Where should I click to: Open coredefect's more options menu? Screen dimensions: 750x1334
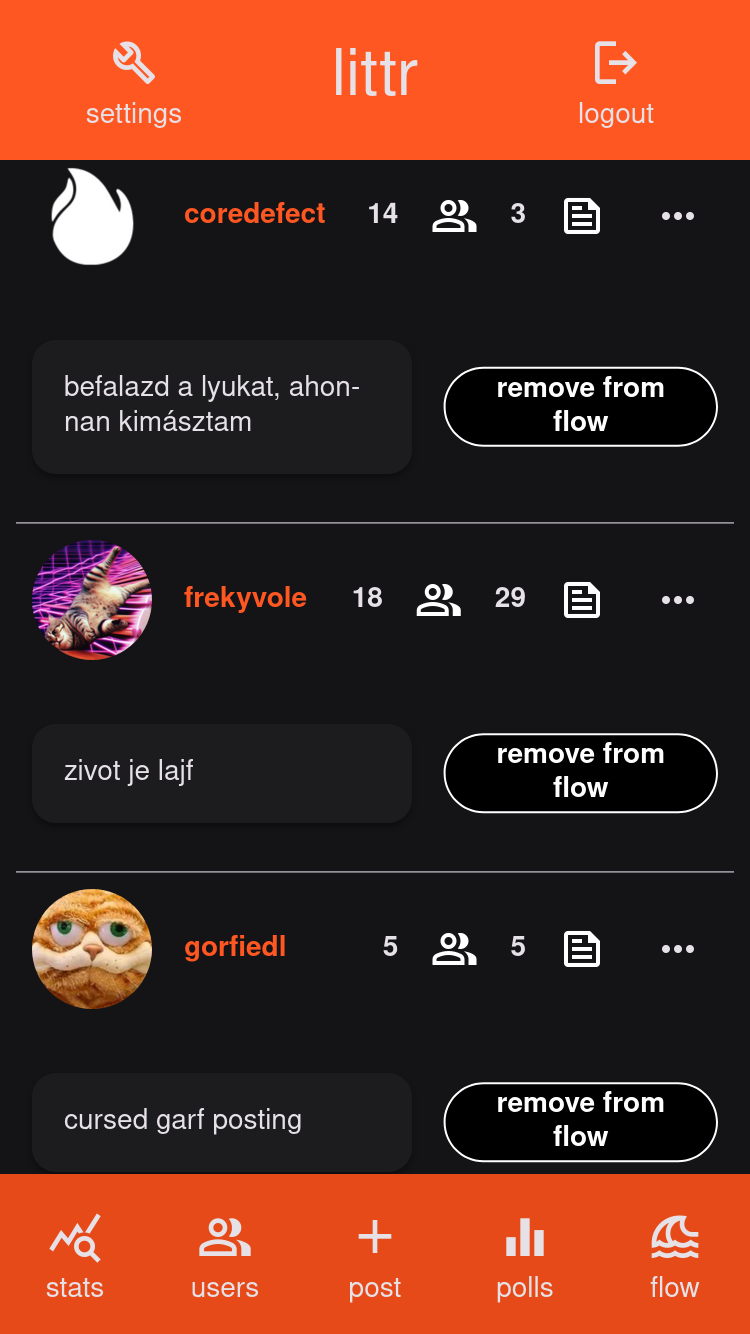pyautogui.click(x=678, y=216)
